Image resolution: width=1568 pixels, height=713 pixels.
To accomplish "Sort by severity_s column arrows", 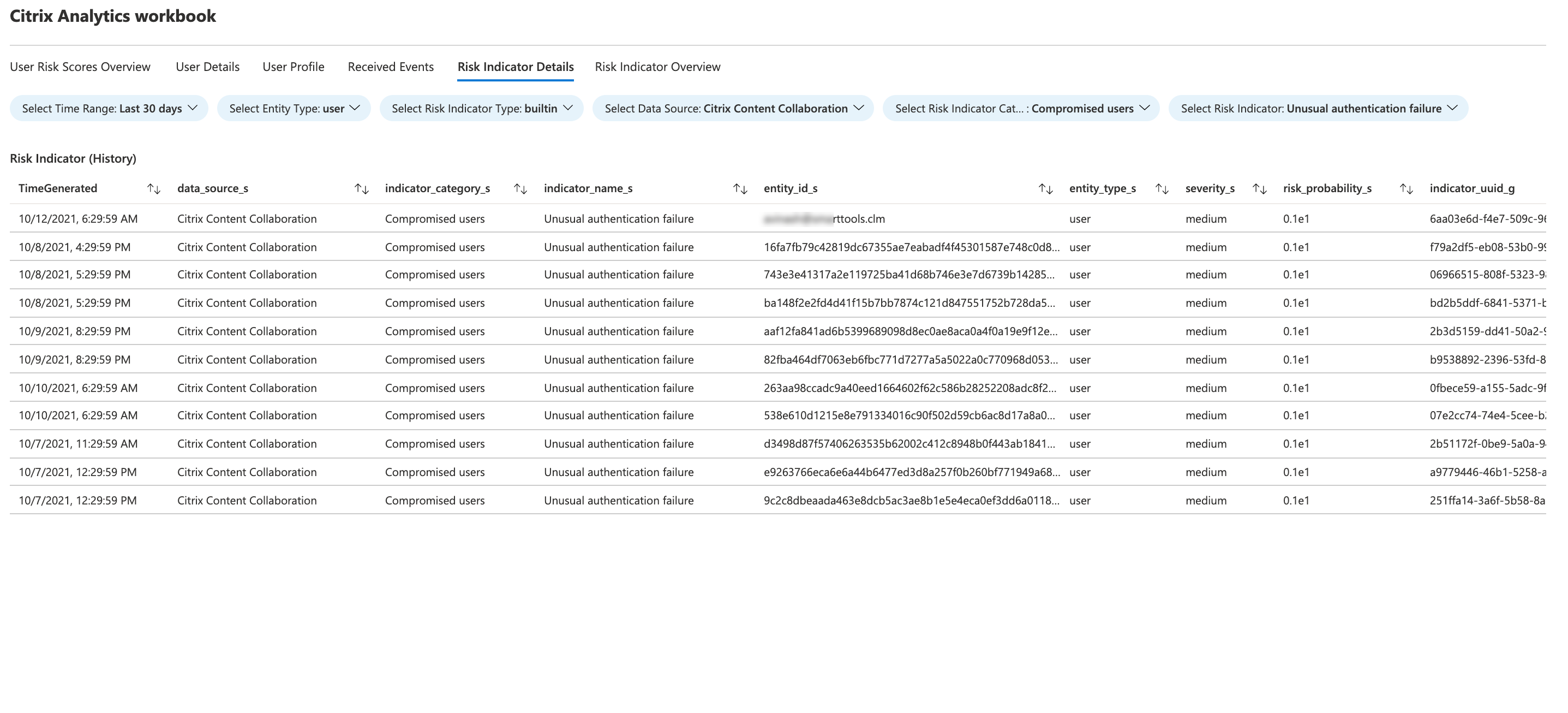I will point(1259,189).
